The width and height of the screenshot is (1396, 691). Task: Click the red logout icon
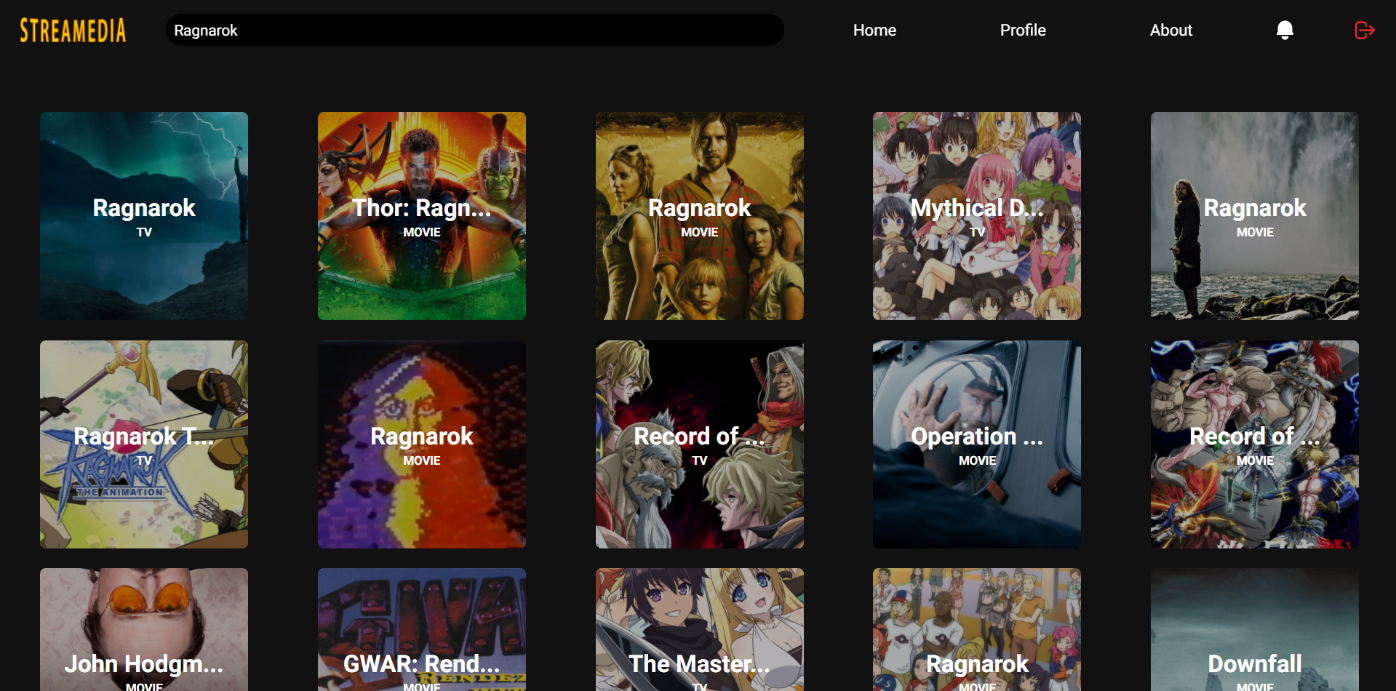click(1364, 30)
